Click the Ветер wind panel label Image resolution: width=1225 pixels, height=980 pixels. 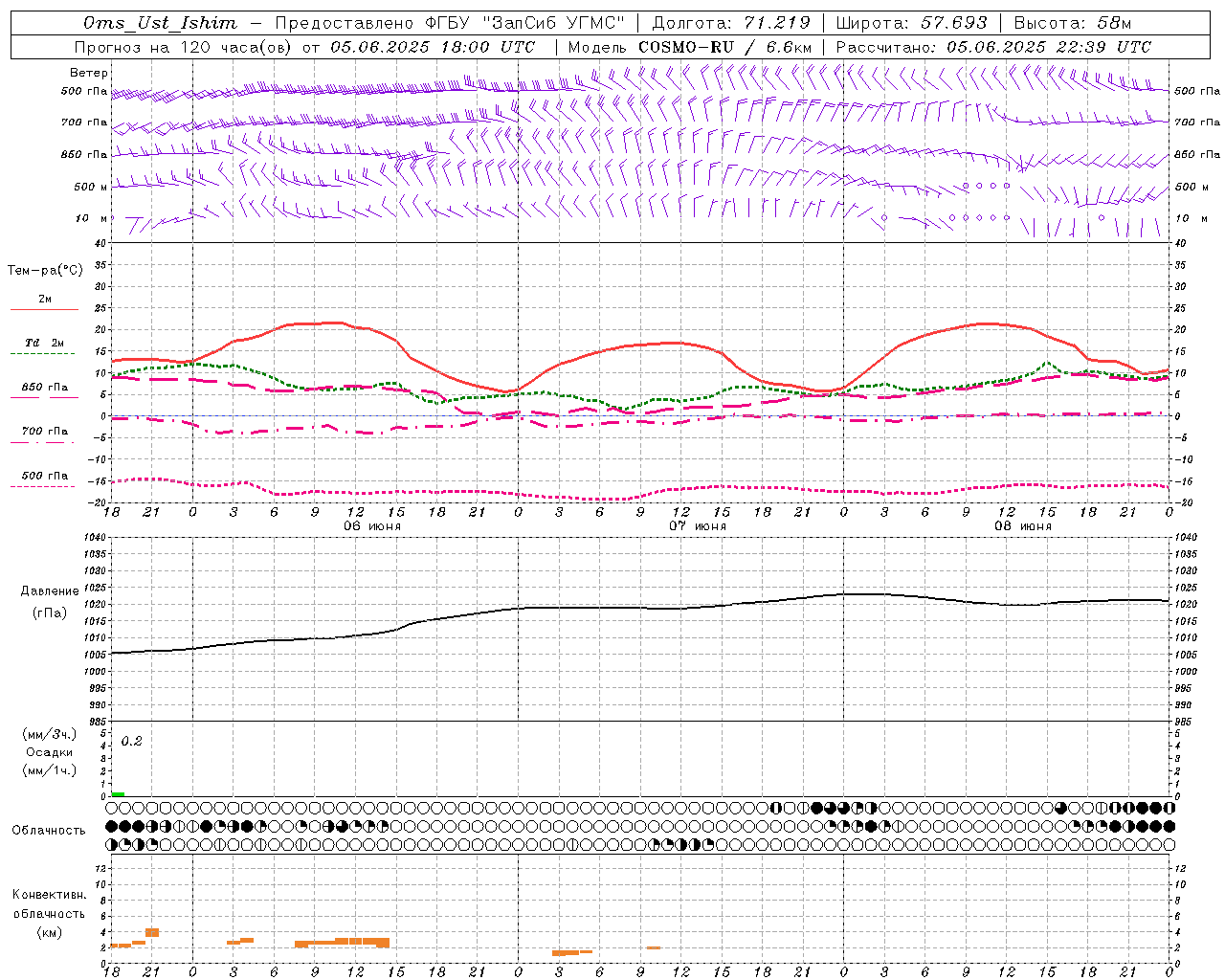coord(89,73)
